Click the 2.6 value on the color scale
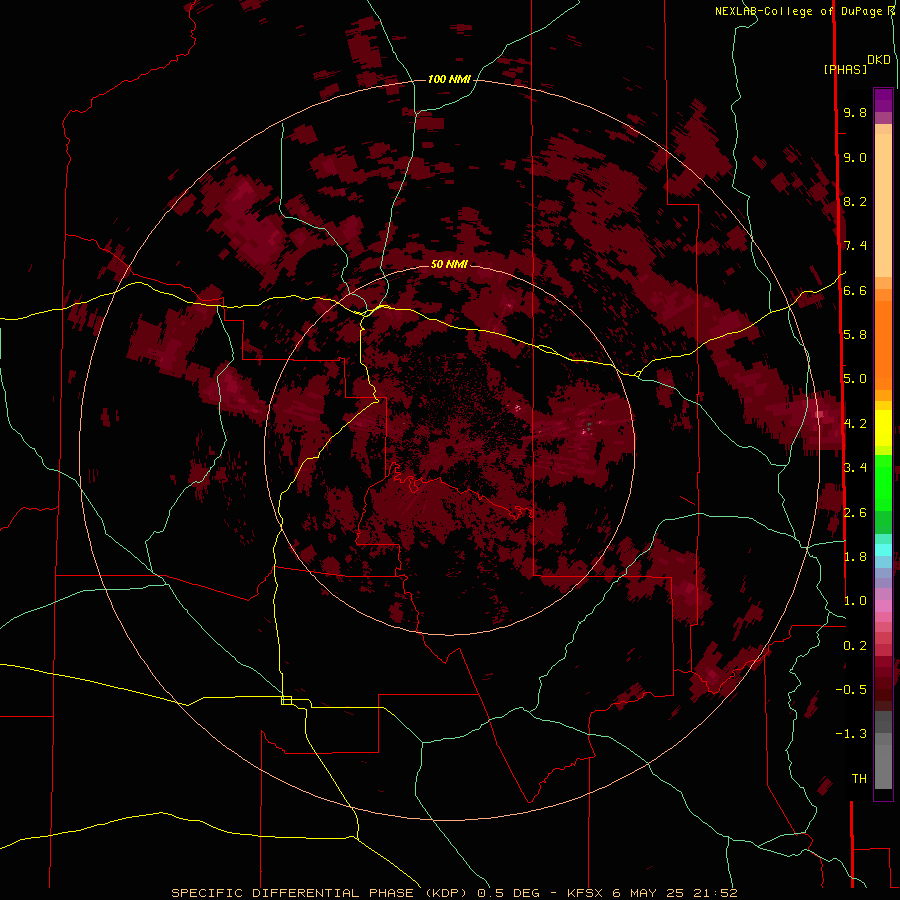 [x=855, y=512]
